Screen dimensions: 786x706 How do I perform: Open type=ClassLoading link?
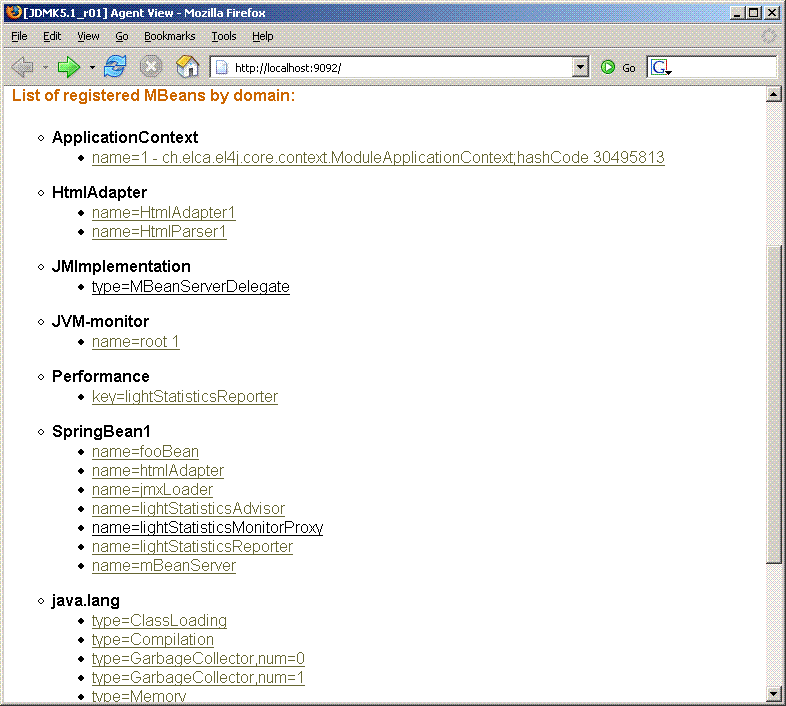tap(159, 621)
